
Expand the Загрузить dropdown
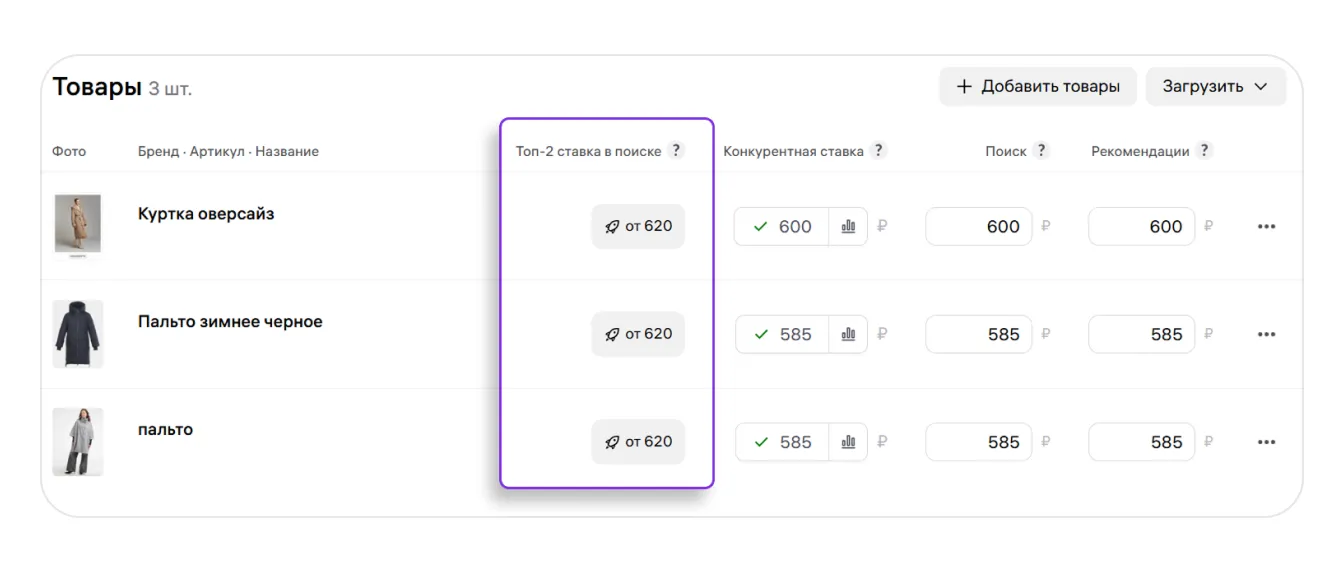pyautogui.click(x=1215, y=87)
